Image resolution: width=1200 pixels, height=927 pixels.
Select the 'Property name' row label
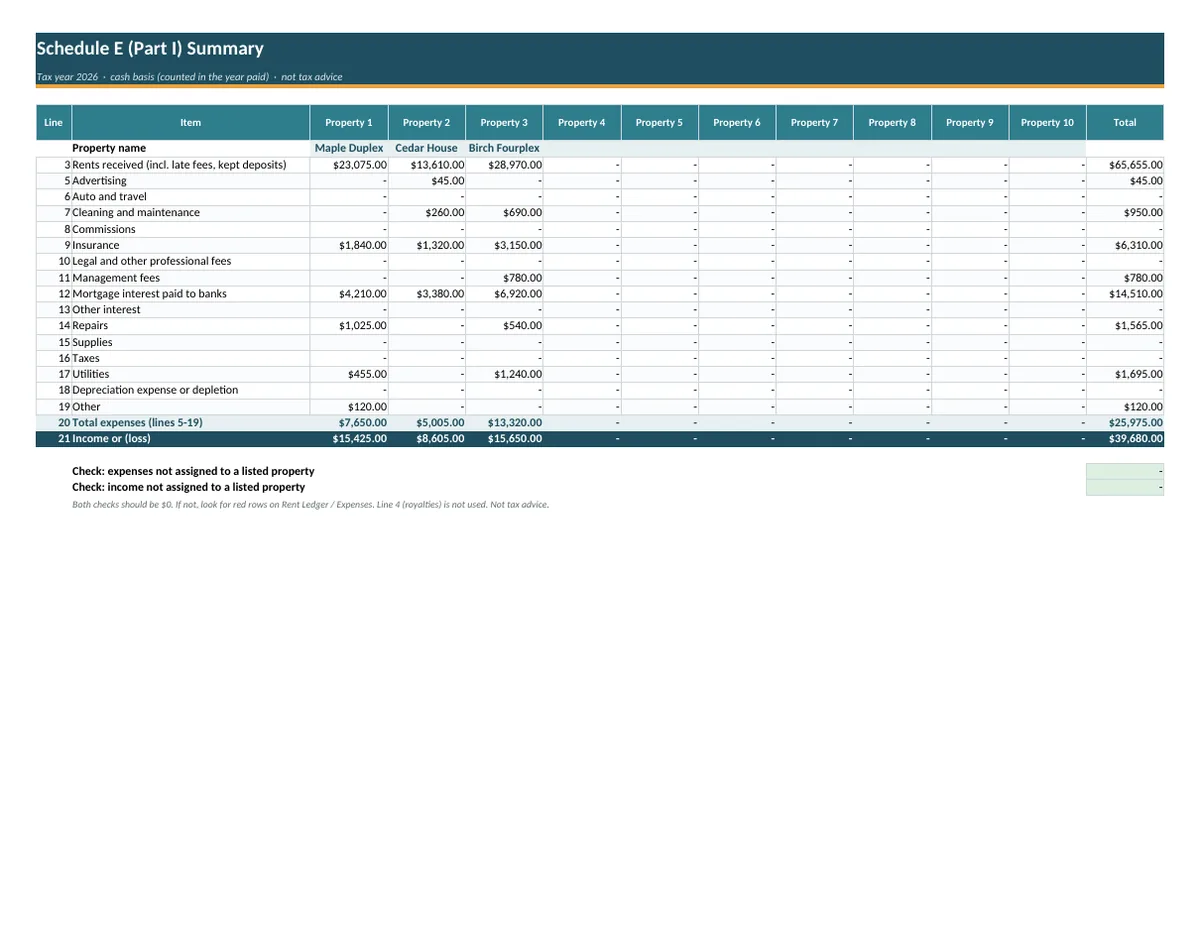(x=109, y=148)
